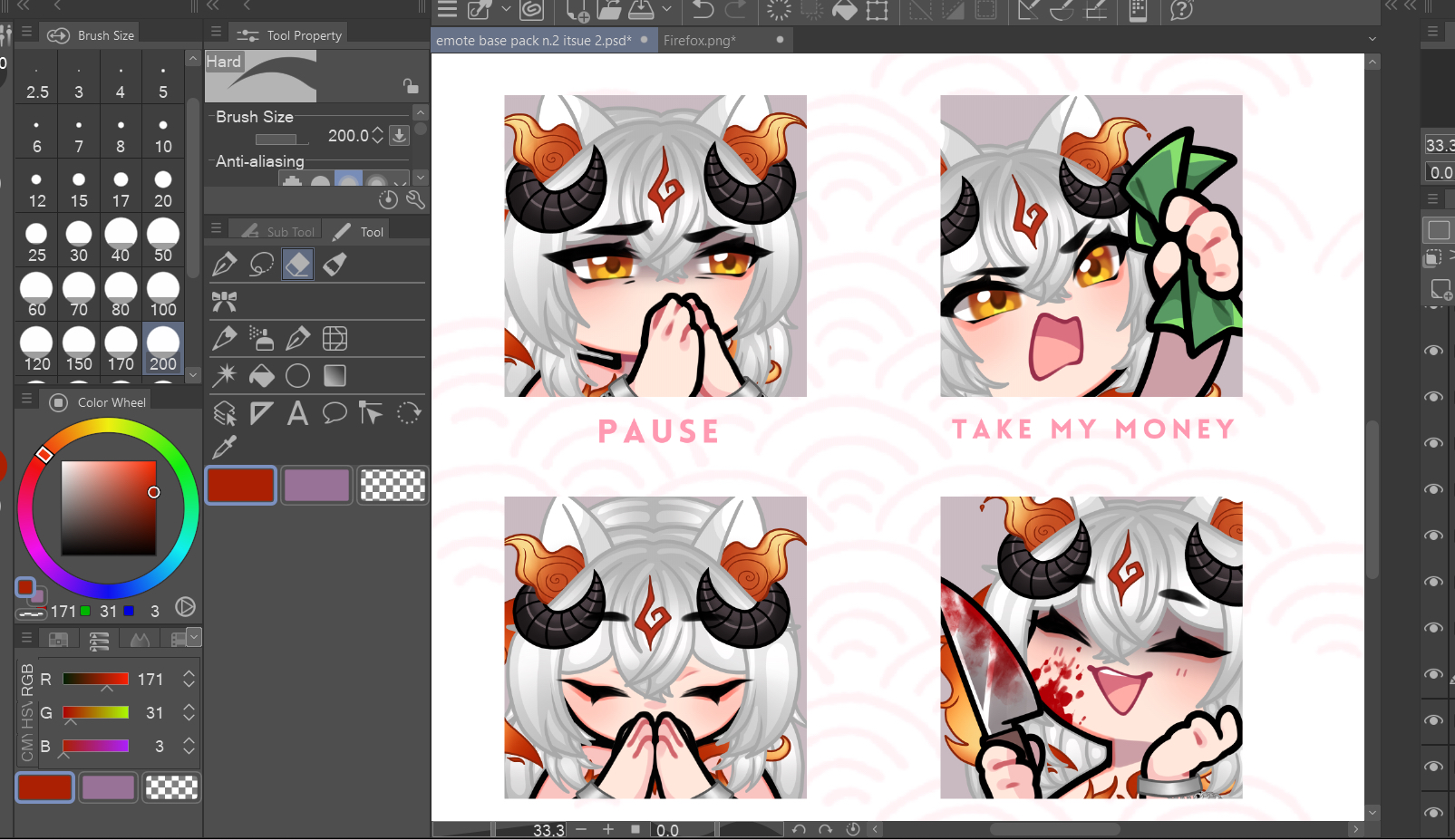Choose the Airbrush spray tool

click(x=261, y=339)
